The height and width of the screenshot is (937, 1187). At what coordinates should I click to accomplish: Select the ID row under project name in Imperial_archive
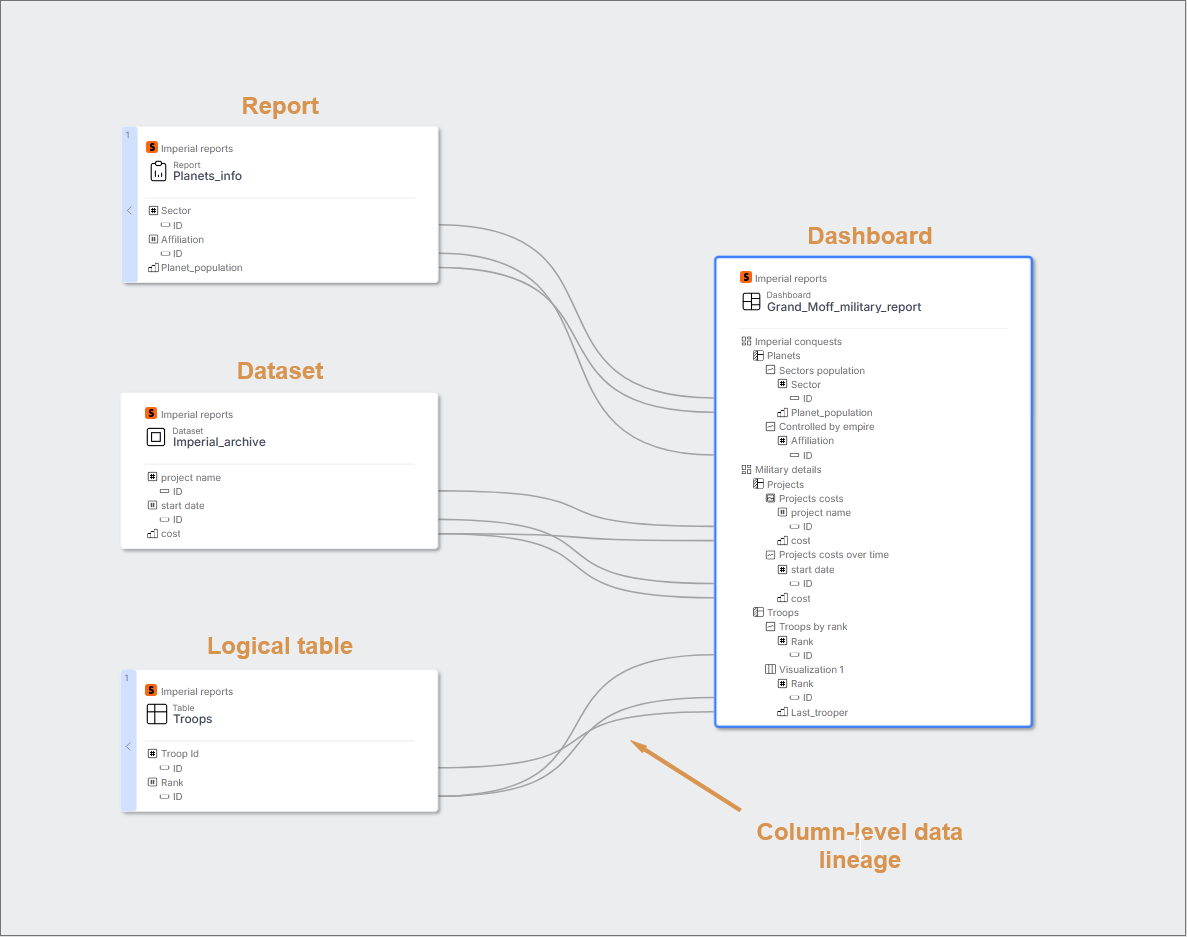click(178, 492)
